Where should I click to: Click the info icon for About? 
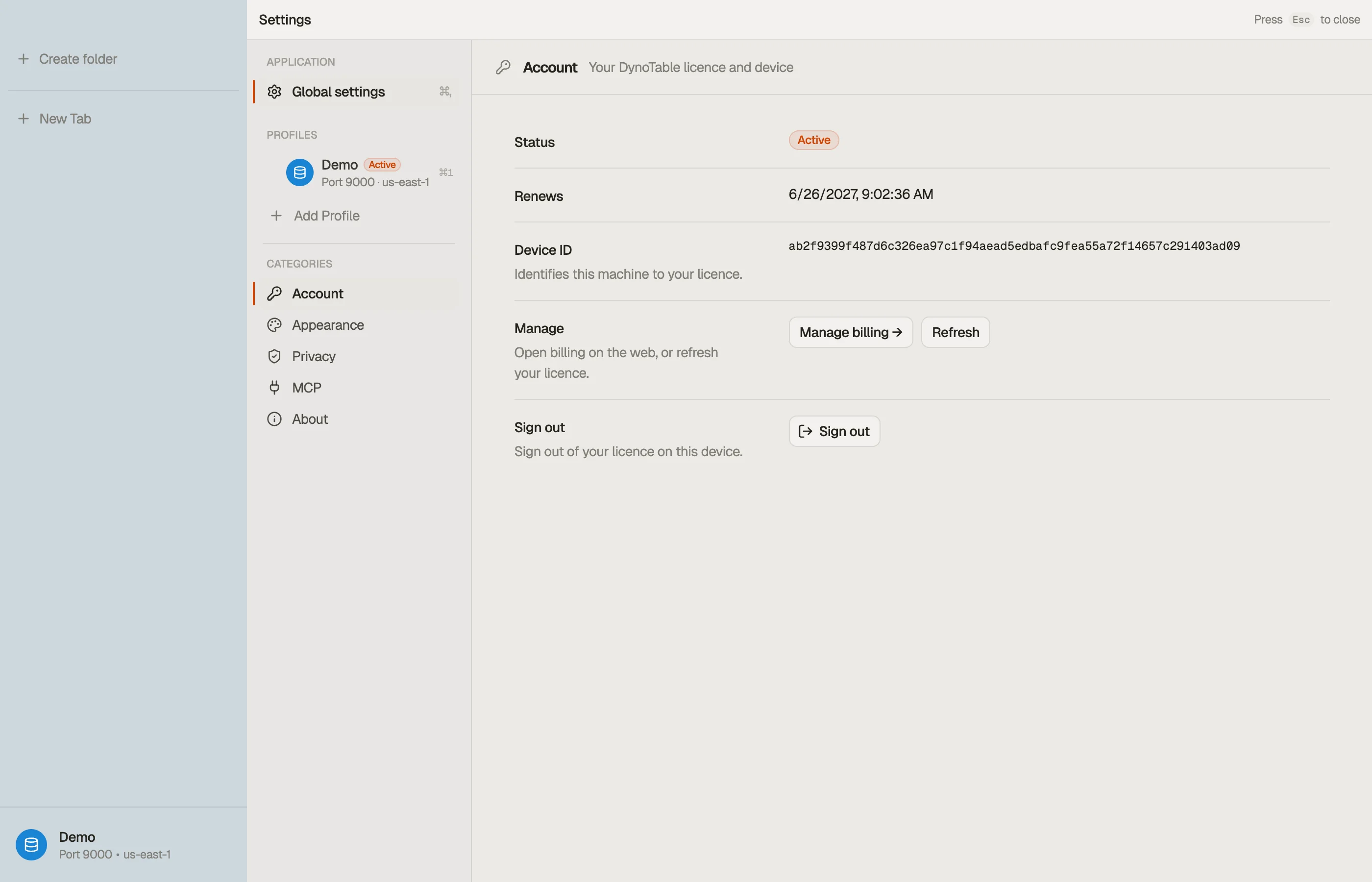click(274, 419)
